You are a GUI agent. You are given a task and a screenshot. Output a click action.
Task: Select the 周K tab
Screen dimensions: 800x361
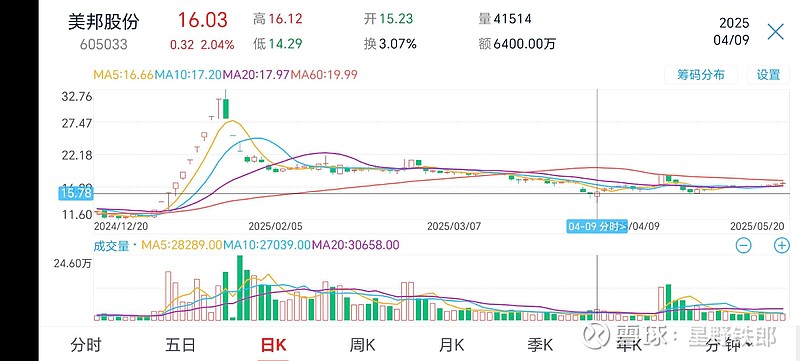[x=362, y=345]
